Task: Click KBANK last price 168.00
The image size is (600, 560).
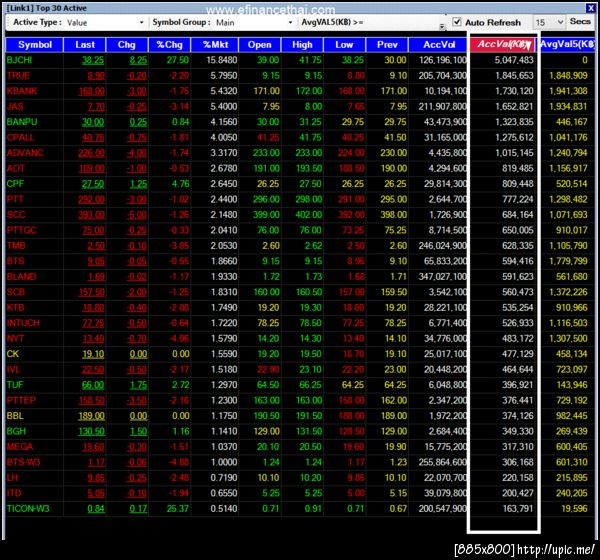Action: [91, 91]
